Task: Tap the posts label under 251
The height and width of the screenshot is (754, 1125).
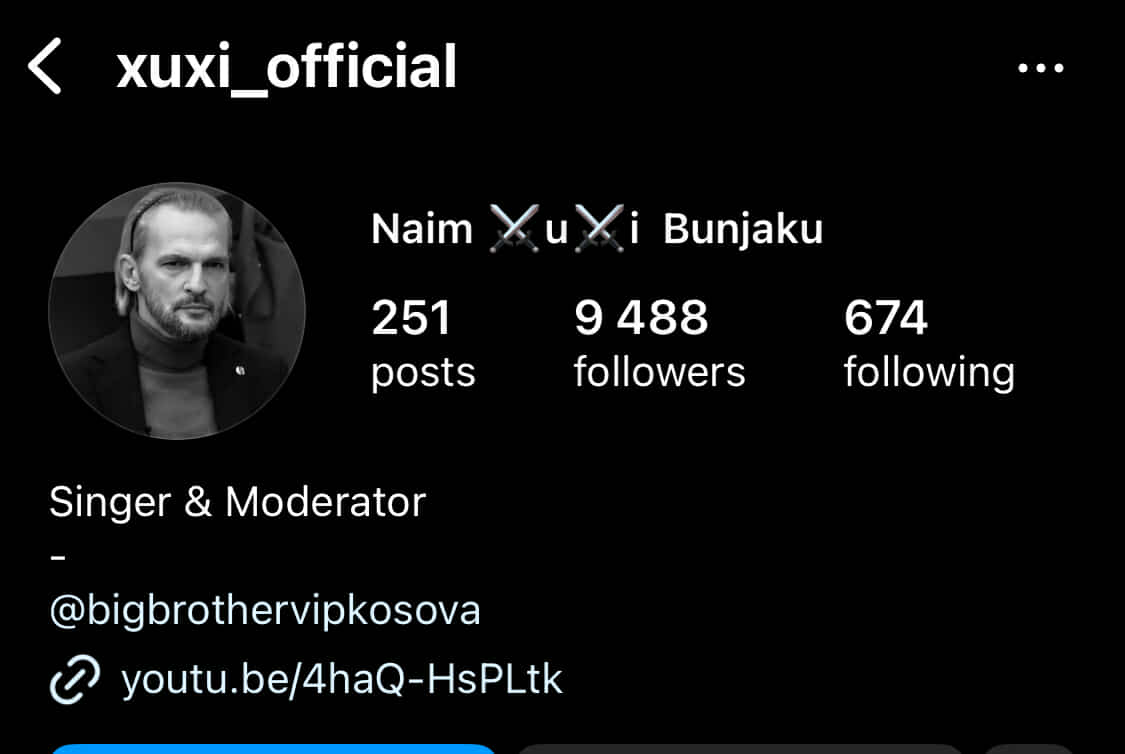Action: tap(423, 374)
